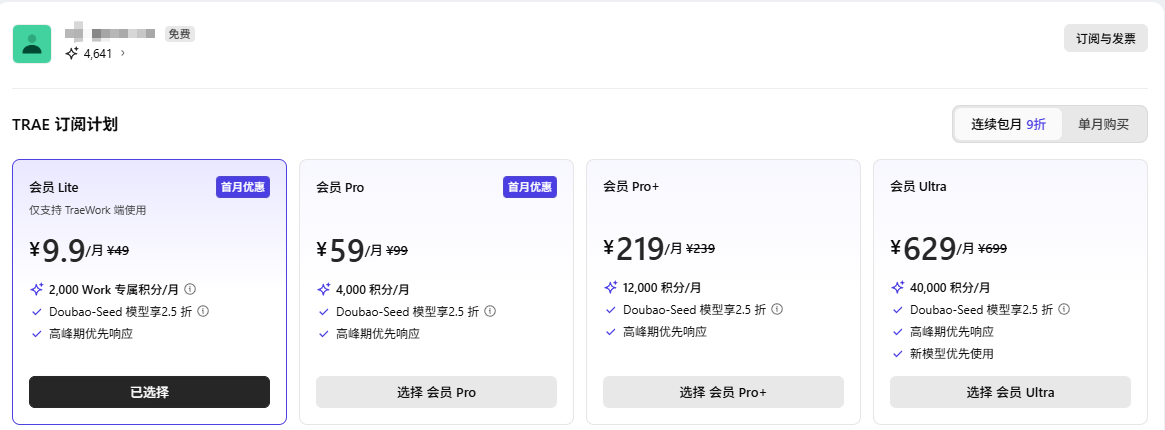Screen dimensions: 1165x430
Task: Click the 会员 Lite plan title
Action: 54,187
